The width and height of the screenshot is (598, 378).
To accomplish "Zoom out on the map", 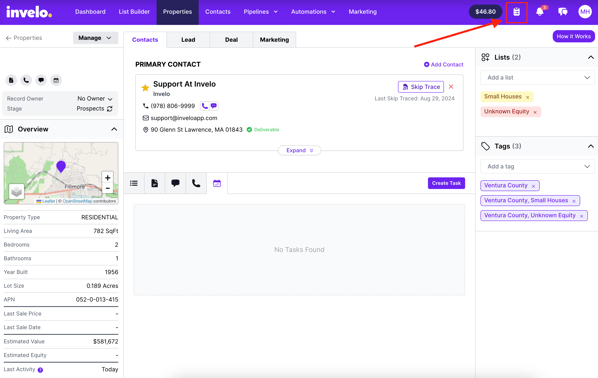I will point(108,188).
